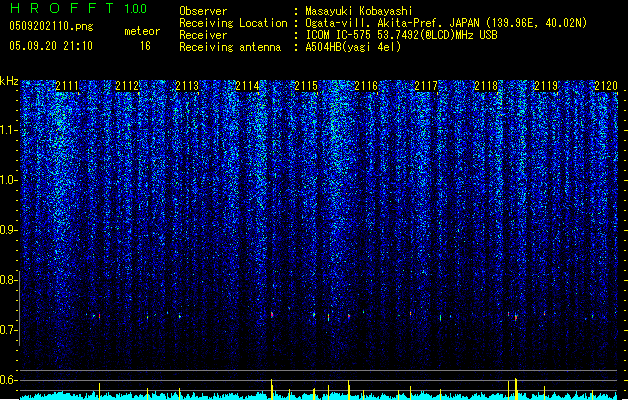This screenshot has height=400, width=629.
Task: Click the "Receiver" field label
Action: tap(203, 35)
